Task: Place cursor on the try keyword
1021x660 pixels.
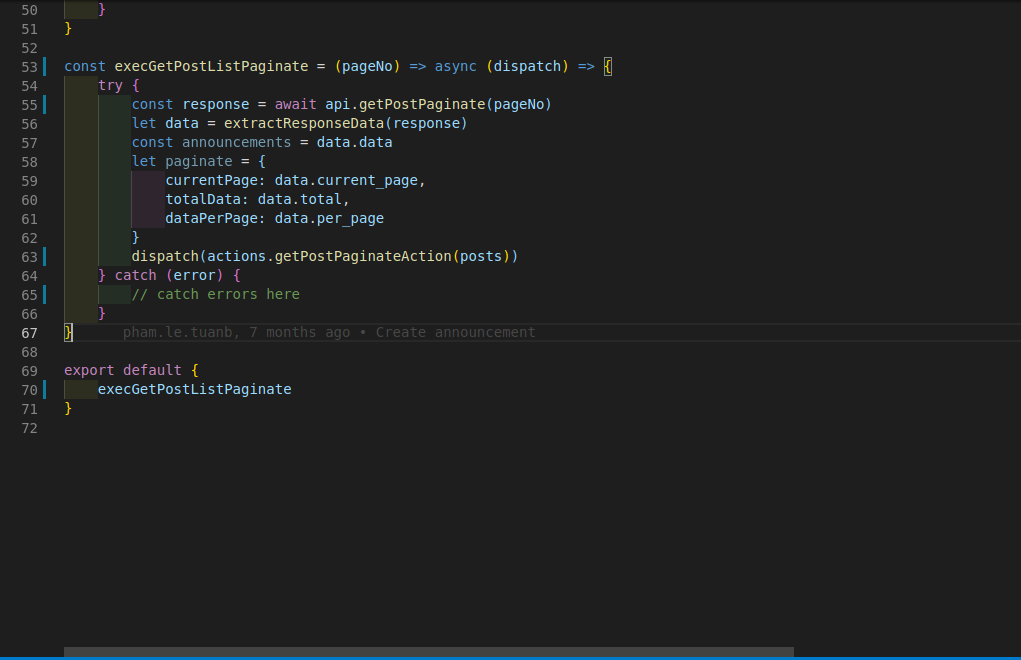Action: click(x=110, y=85)
